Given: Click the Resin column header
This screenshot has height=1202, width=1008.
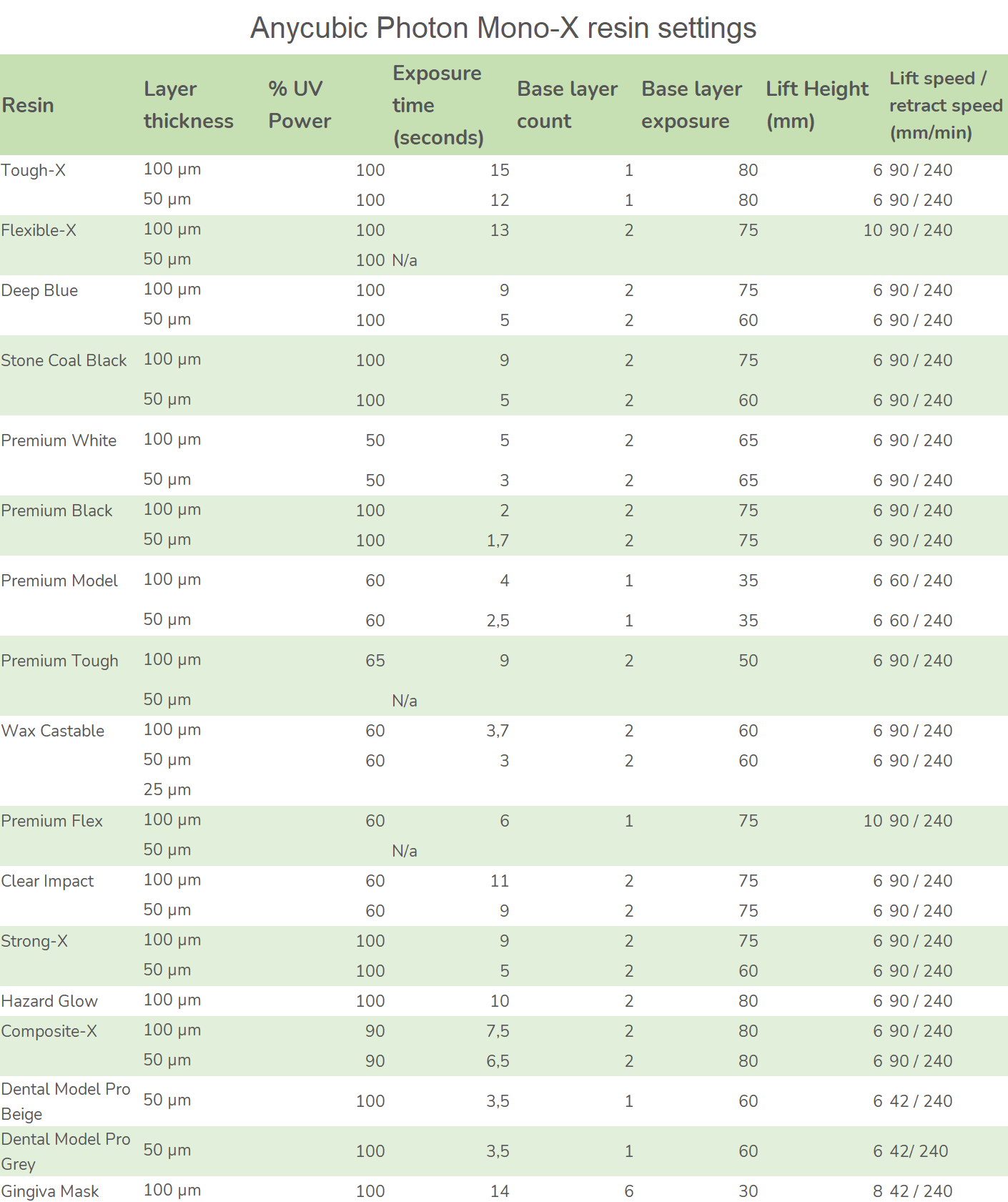Looking at the screenshot, I should tap(29, 105).
